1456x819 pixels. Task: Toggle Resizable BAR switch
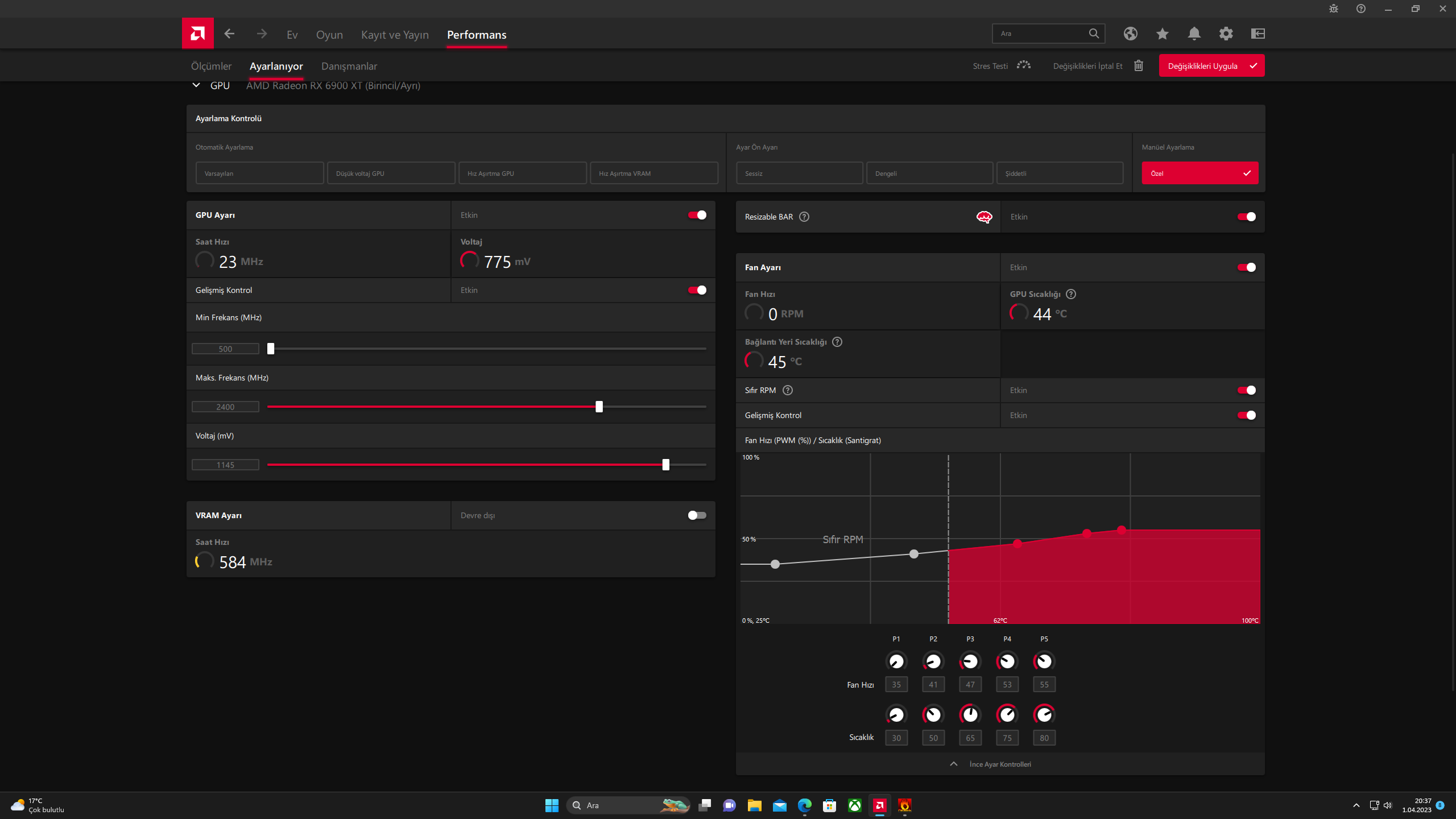point(1247,217)
